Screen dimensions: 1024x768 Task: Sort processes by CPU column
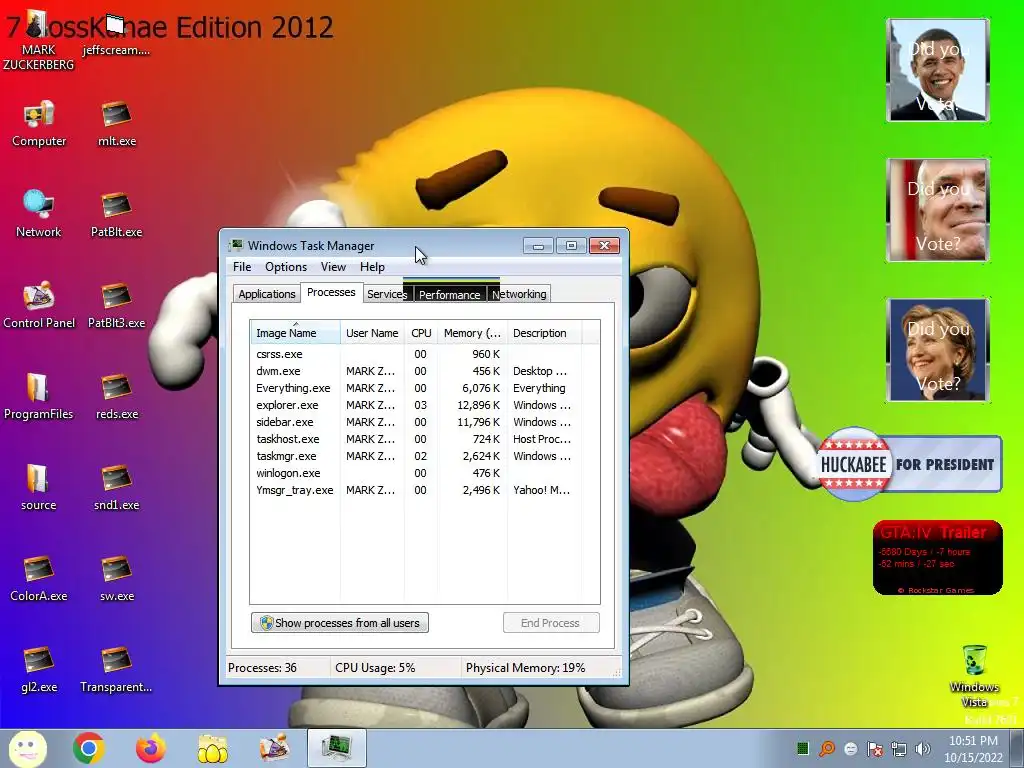click(x=421, y=332)
